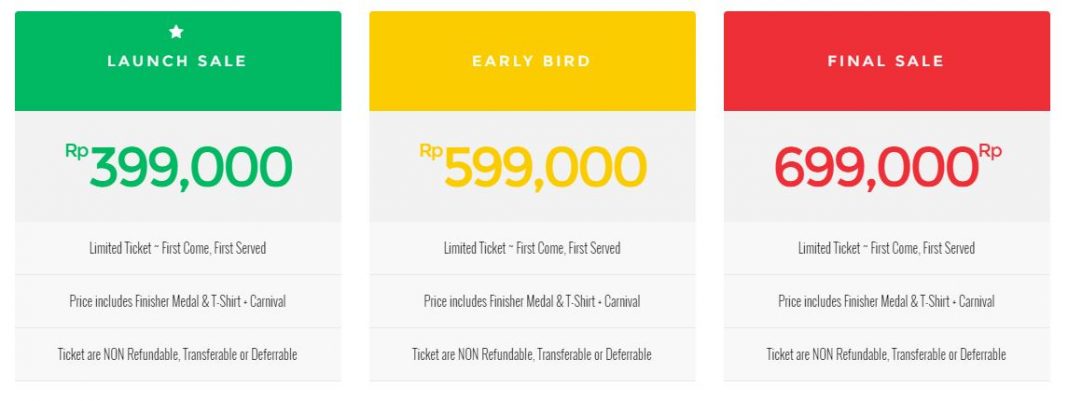
Task: Click Finisher Medal row in Early Bird card
Action: click(x=532, y=301)
